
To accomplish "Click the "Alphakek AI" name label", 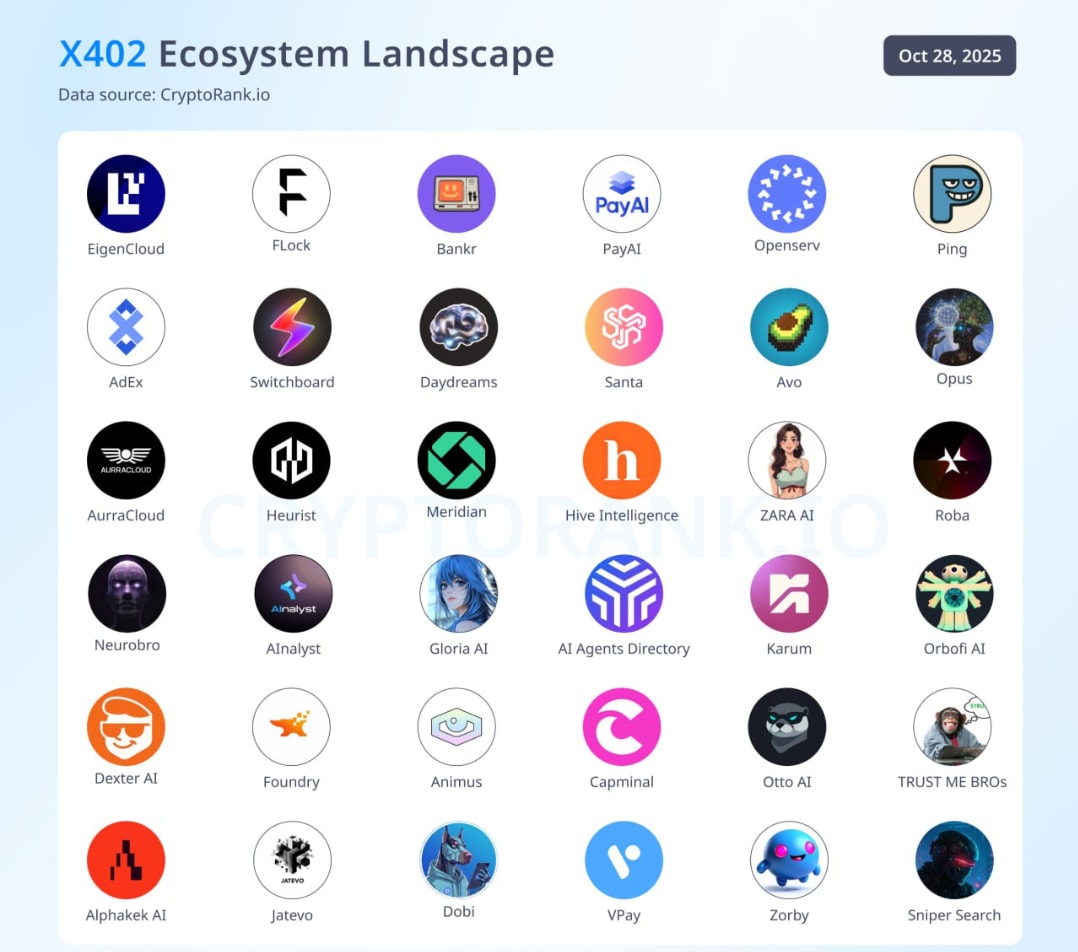I will [126, 916].
